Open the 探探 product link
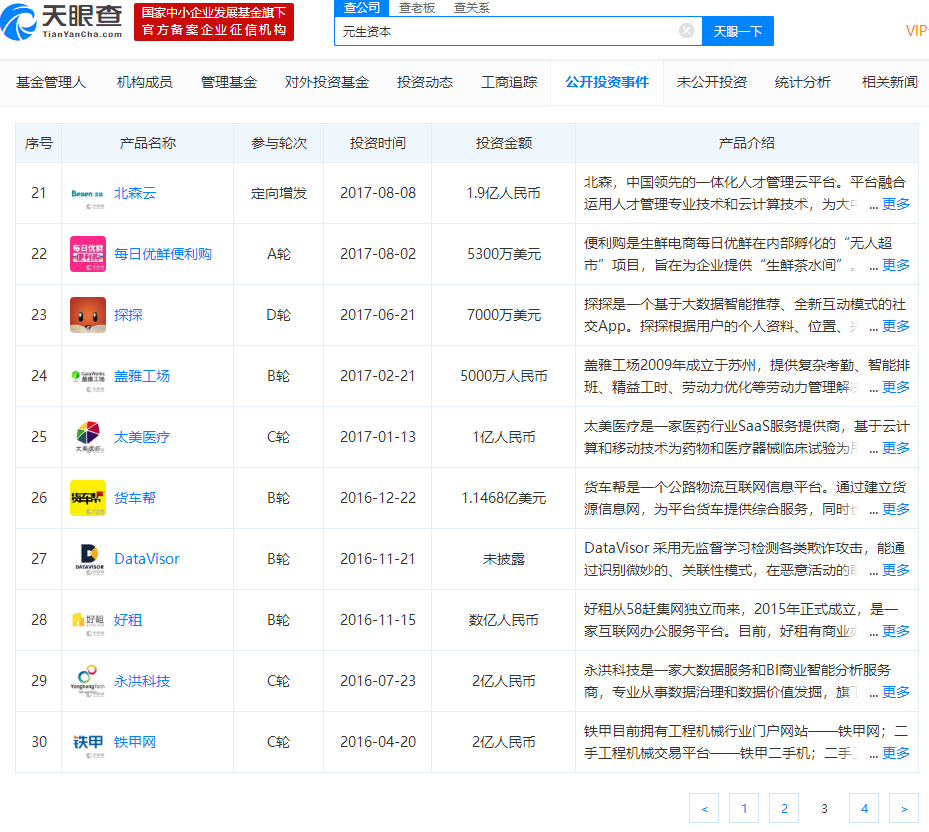Viewport: 929px width, 832px height. pyautogui.click(x=128, y=315)
